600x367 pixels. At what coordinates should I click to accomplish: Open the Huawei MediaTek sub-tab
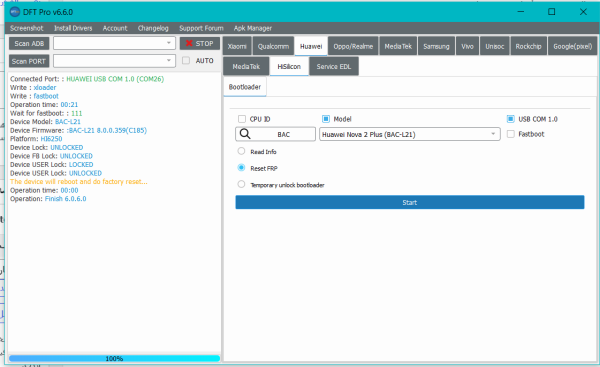(x=246, y=66)
